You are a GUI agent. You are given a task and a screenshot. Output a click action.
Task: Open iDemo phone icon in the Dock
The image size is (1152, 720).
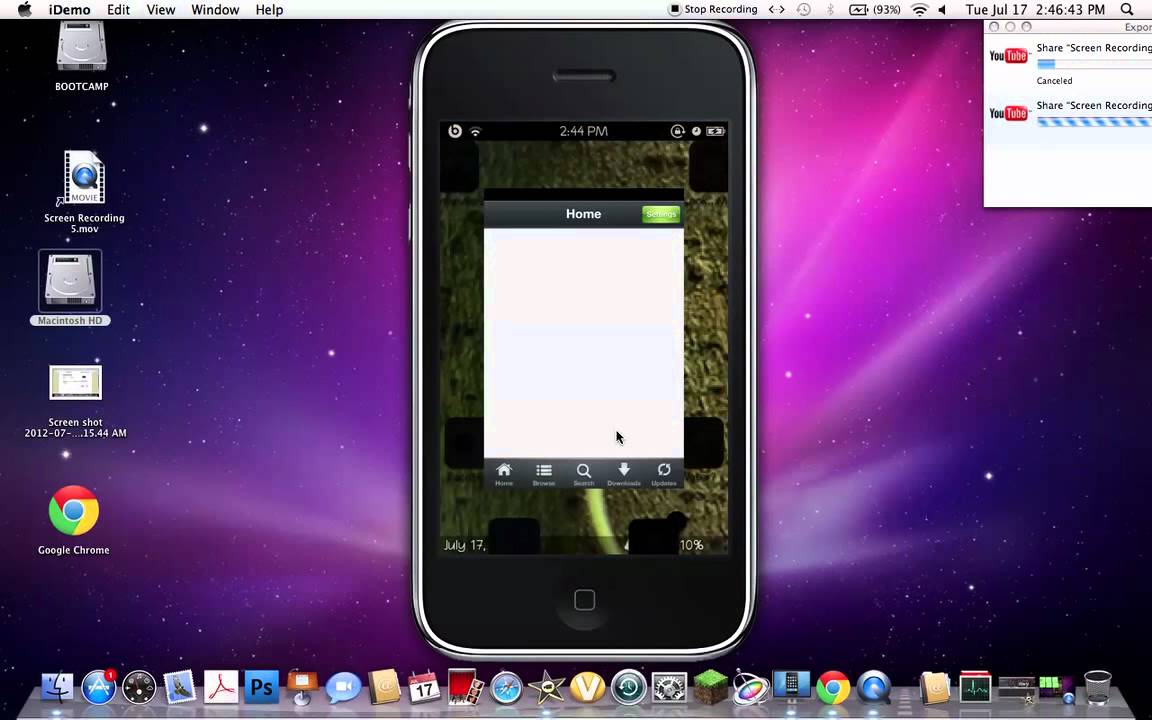pyautogui.click(x=791, y=687)
